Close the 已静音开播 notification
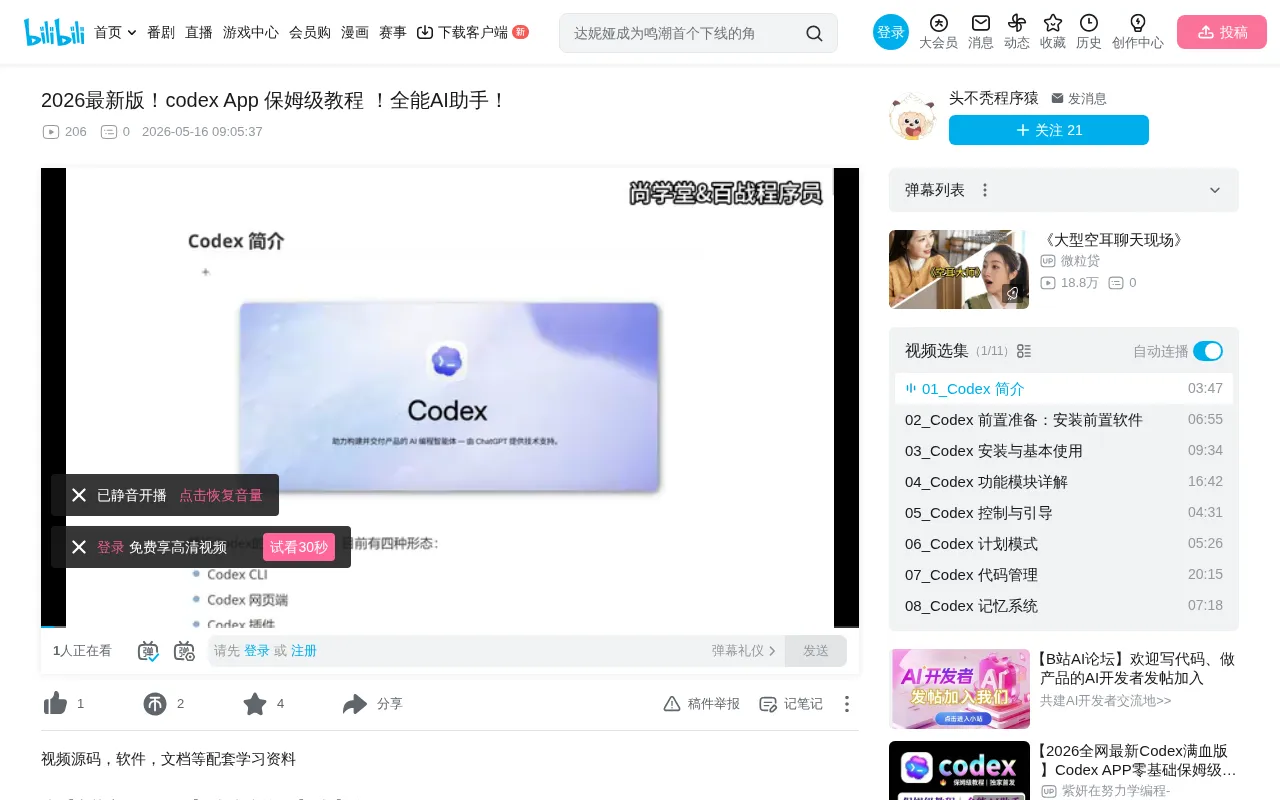This screenshot has height=800, width=1280. pos(79,495)
